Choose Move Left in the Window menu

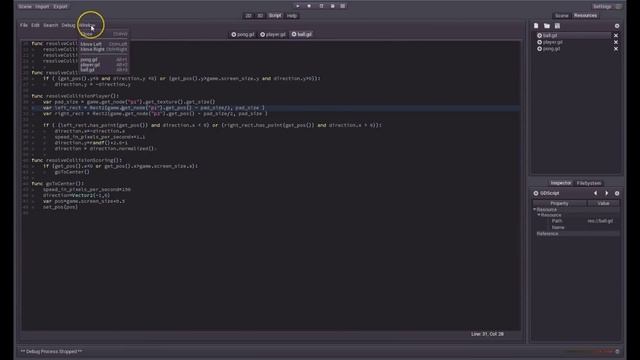click(104, 44)
